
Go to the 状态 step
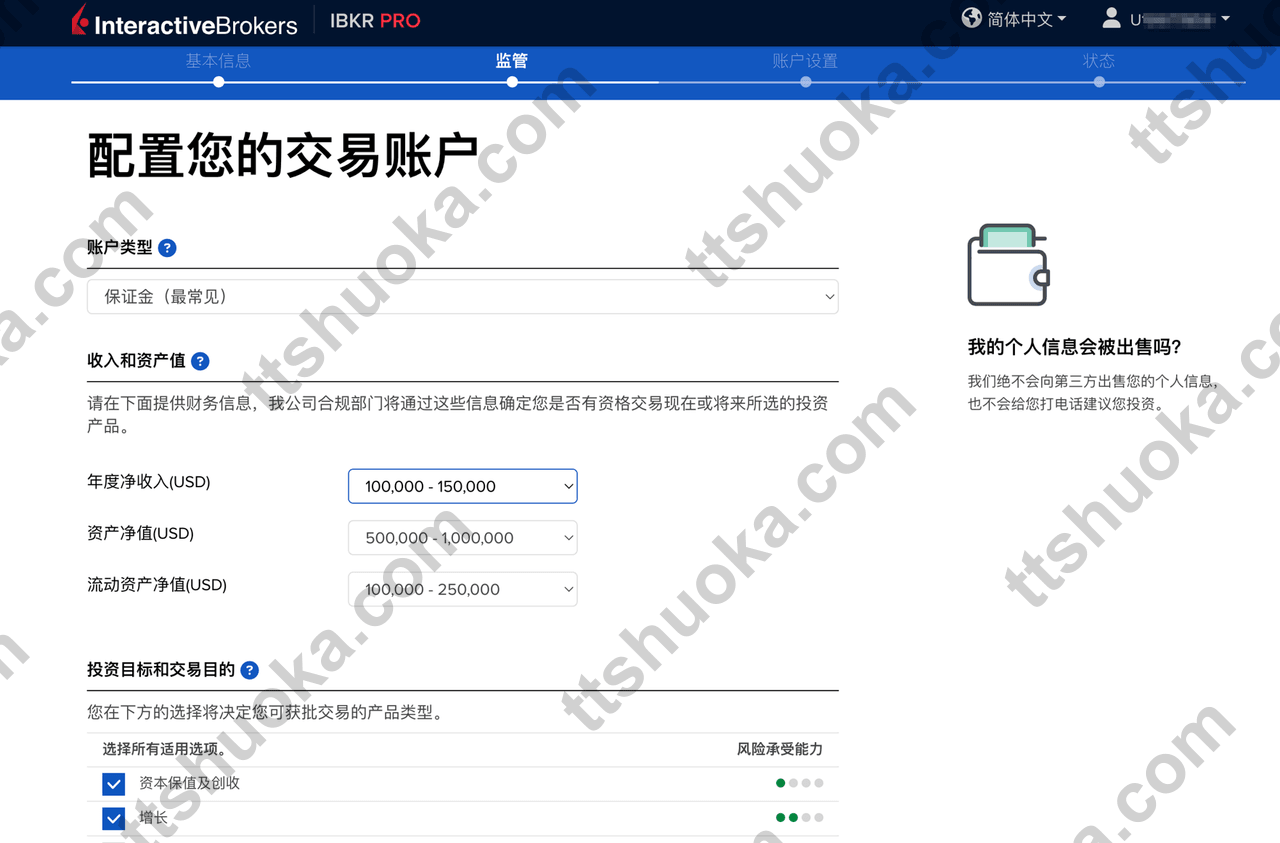1099,61
